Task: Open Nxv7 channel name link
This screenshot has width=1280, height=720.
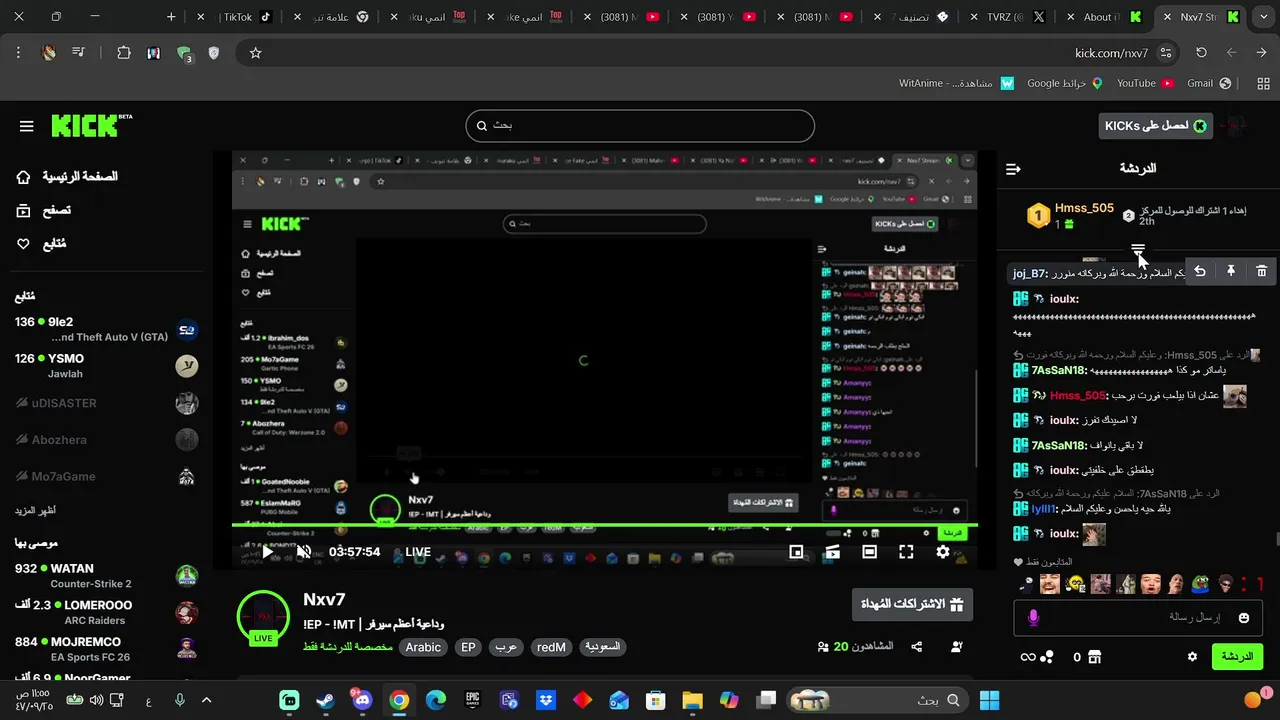Action: [324, 599]
